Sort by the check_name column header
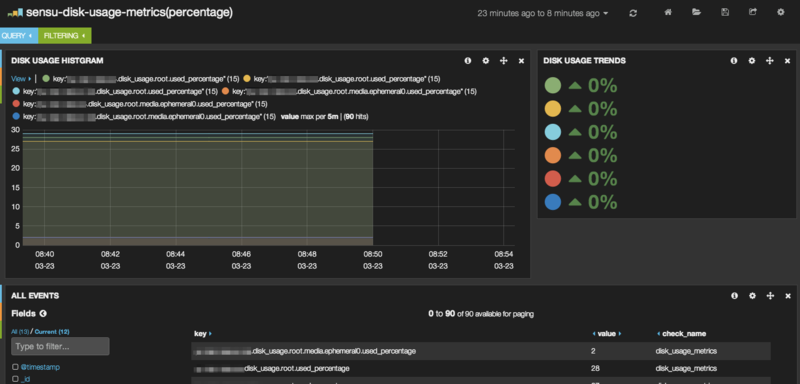 [x=684, y=334]
